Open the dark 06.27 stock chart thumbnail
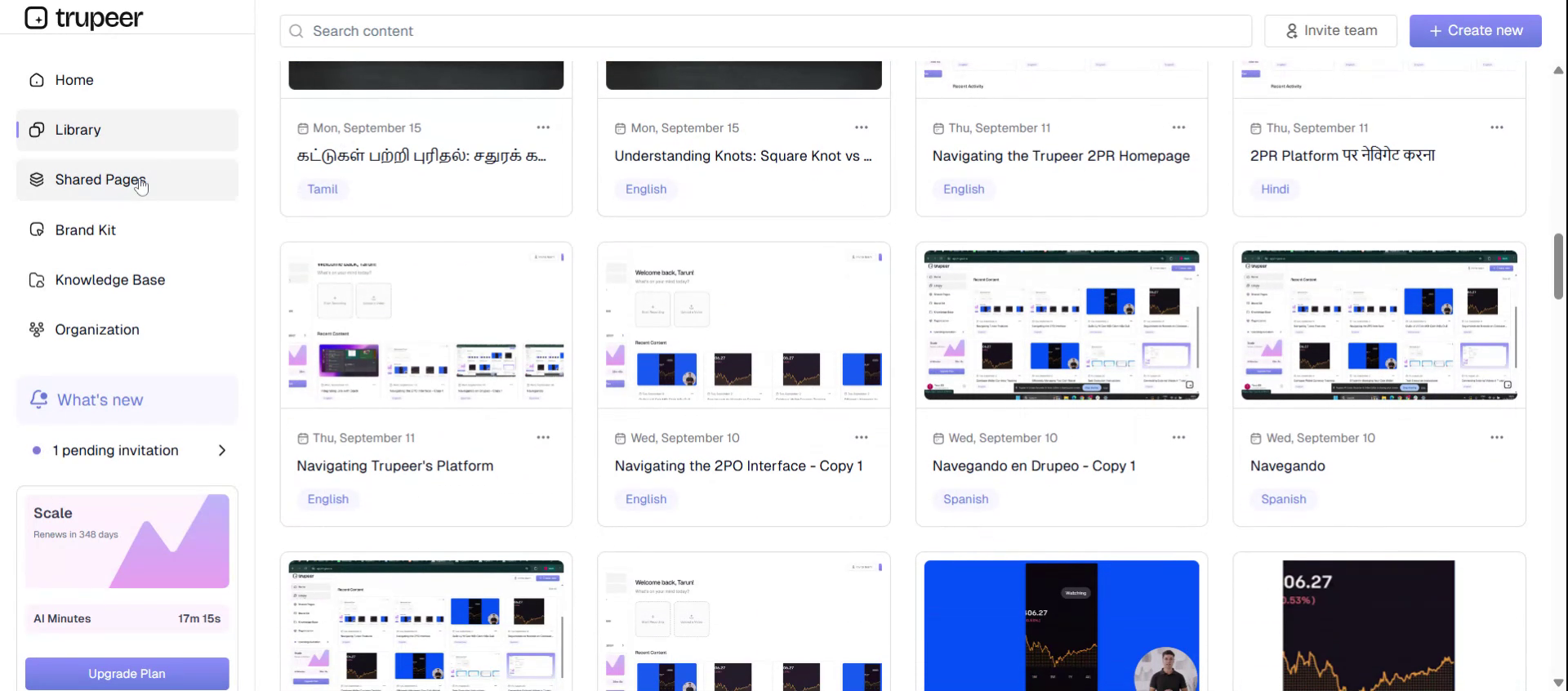The image size is (1568, 691). click(x=1379, y=626)
